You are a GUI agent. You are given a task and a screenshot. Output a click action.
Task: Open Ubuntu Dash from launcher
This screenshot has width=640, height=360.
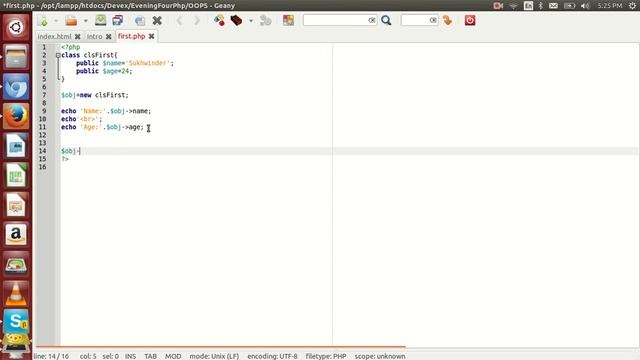[x=16, y=27]
